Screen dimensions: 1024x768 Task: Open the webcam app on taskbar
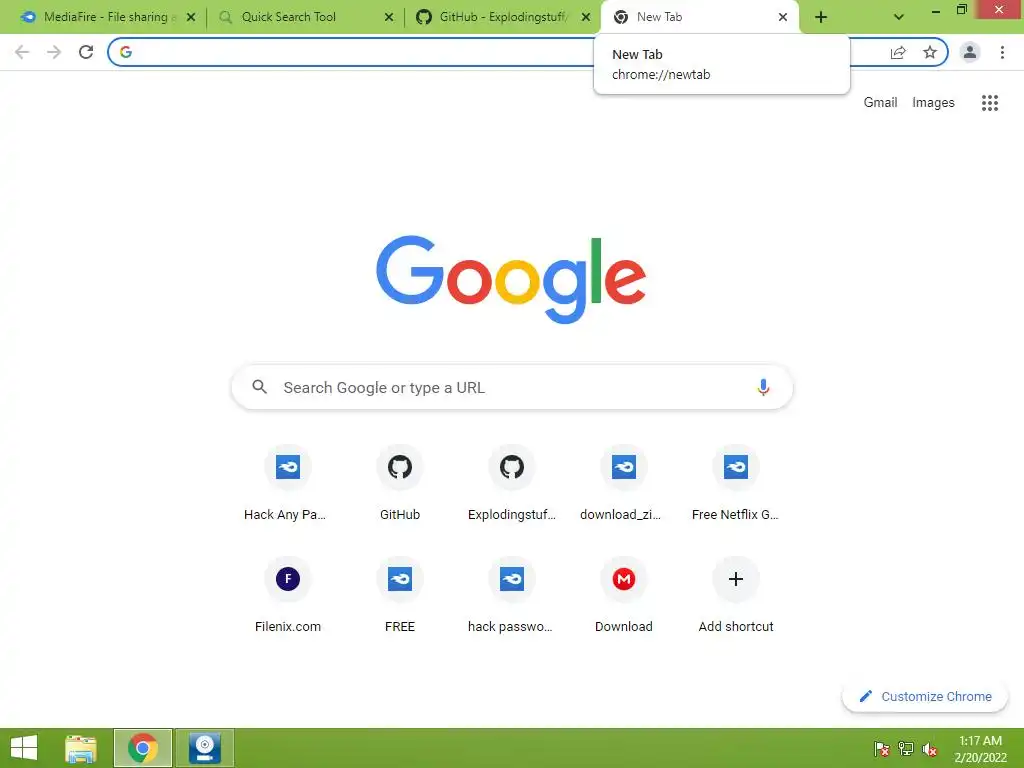pyautogui.click(x=204, y=748)
